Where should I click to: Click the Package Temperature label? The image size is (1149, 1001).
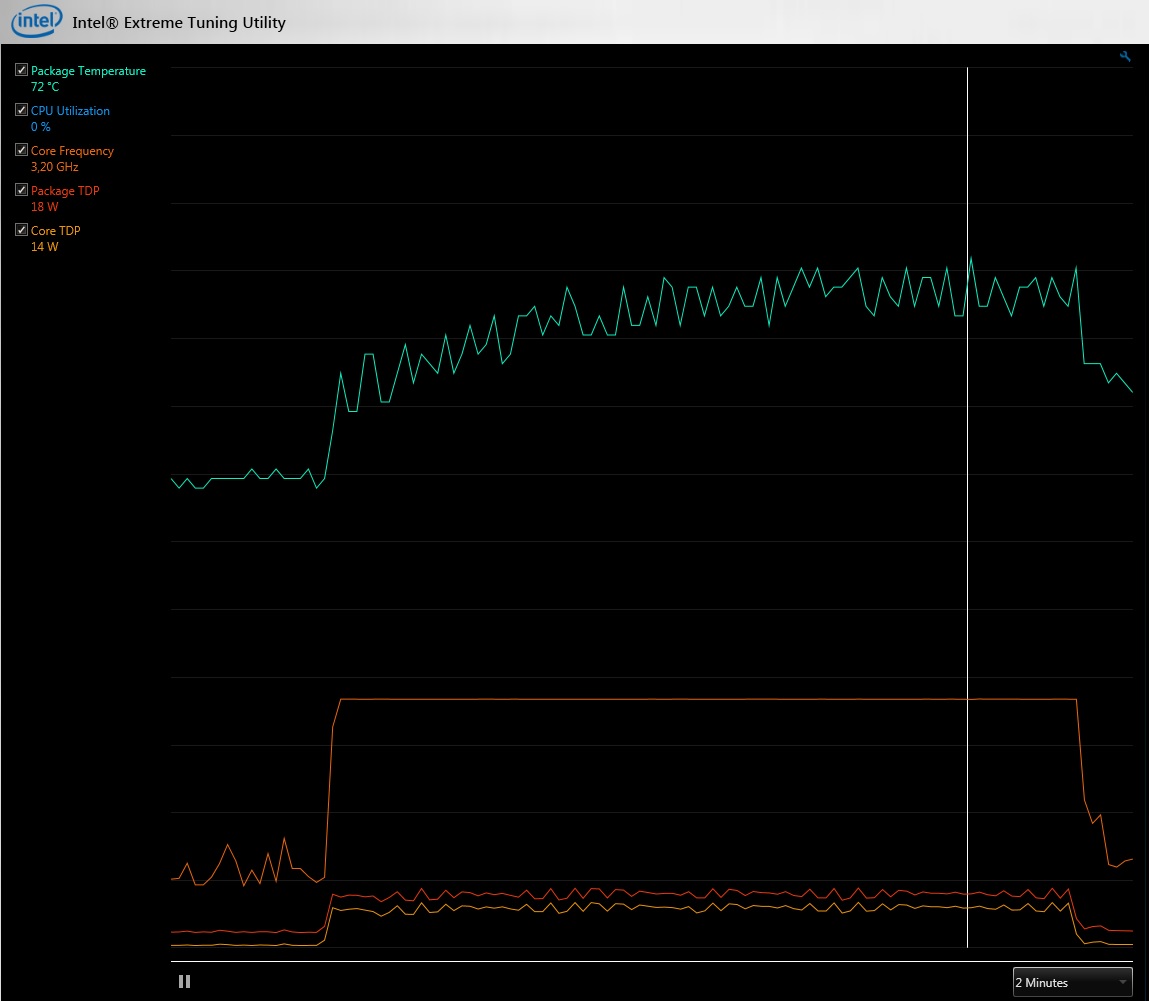(x=88, y=71)
